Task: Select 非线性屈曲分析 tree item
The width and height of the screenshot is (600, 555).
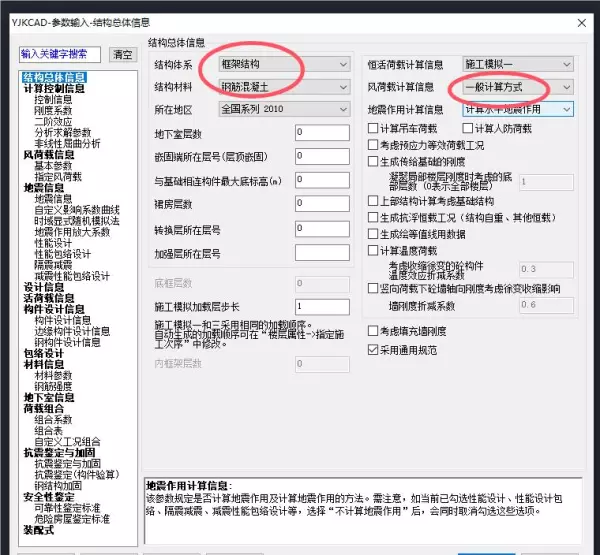Action: pyautogui.click(x=67, y=144)
